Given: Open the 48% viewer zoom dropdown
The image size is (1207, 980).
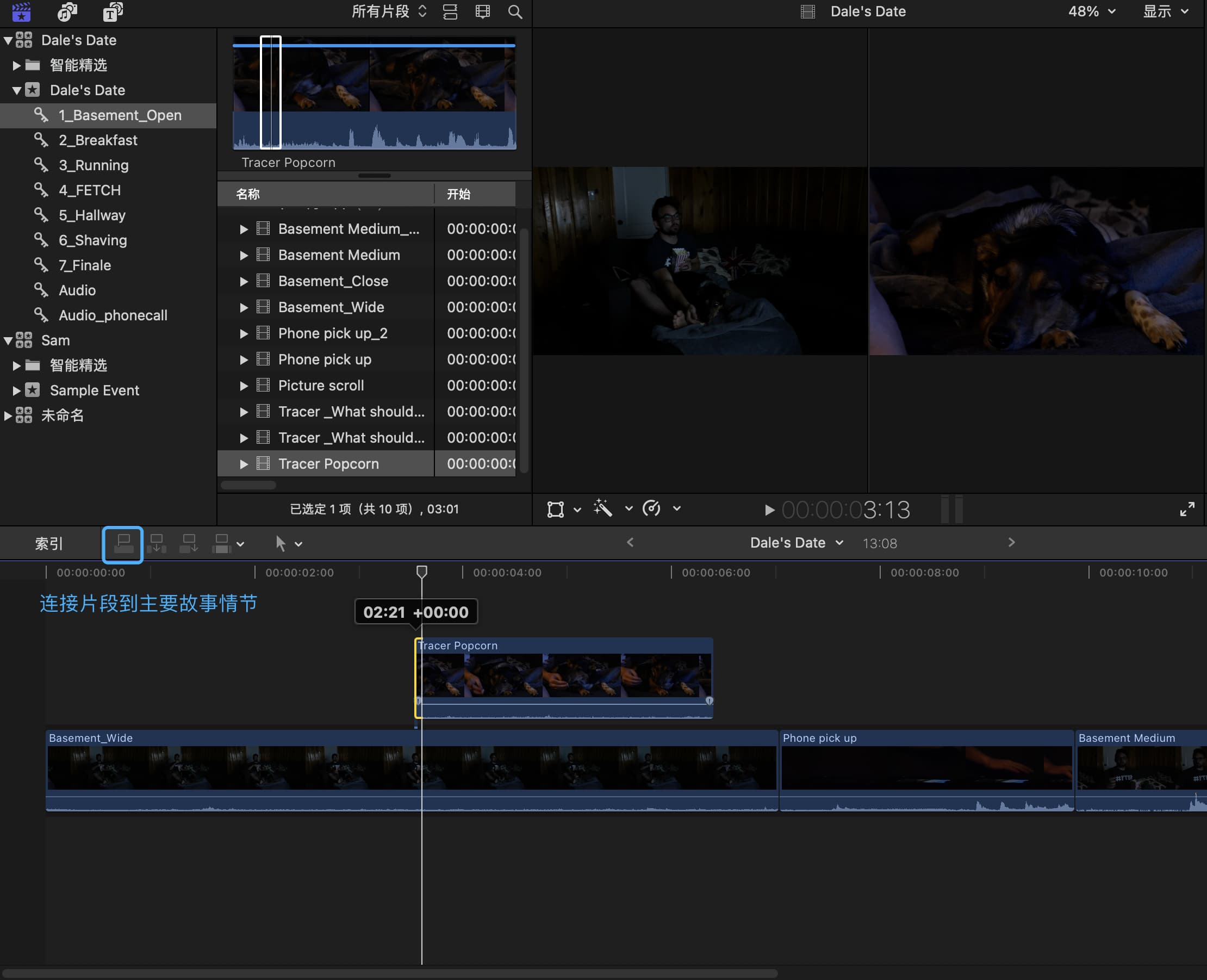Looking at the screenshot, I should tap(1091, 11).
